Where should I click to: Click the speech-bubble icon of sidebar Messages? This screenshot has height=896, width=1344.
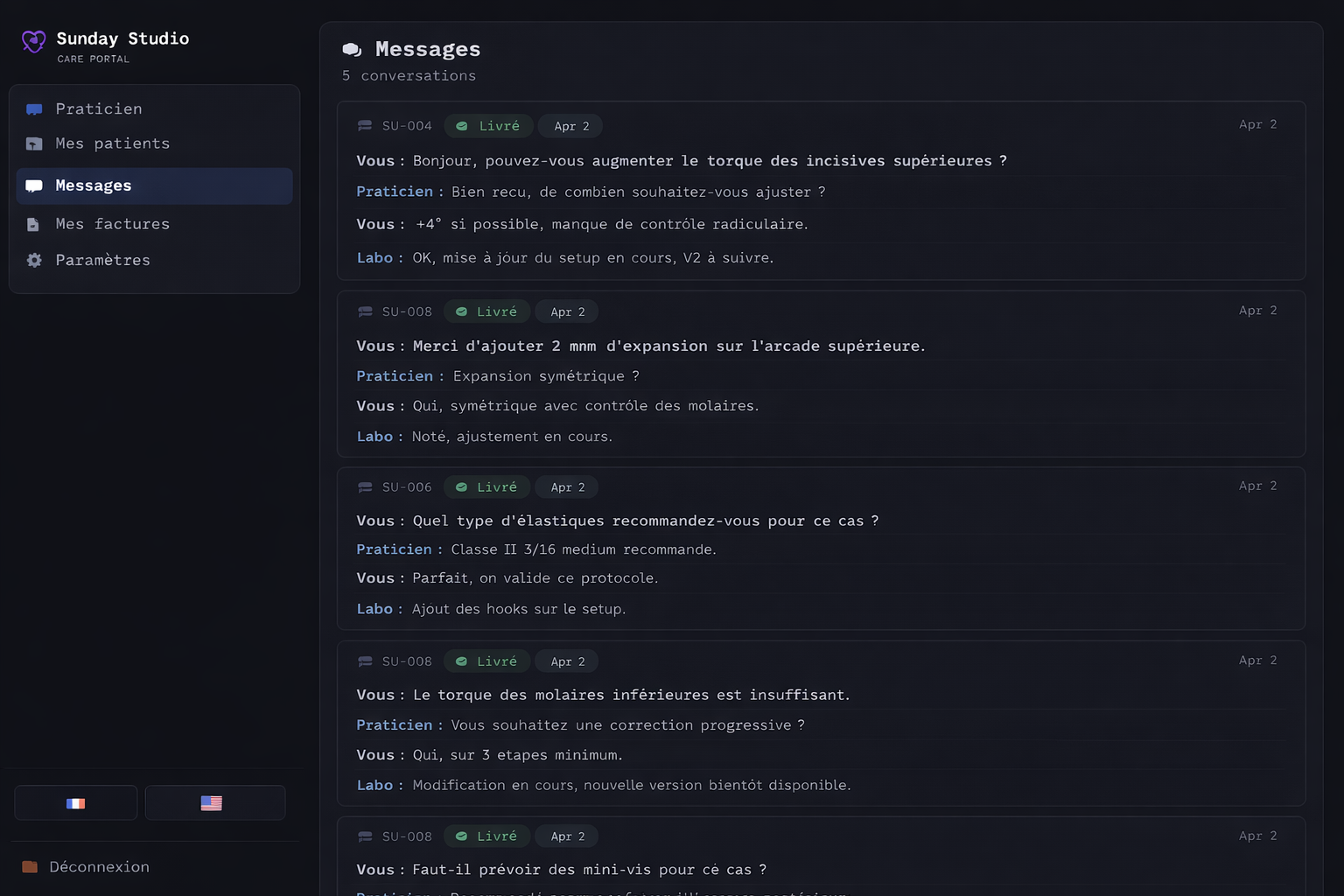pyautogui.click(x=34, y=185)
